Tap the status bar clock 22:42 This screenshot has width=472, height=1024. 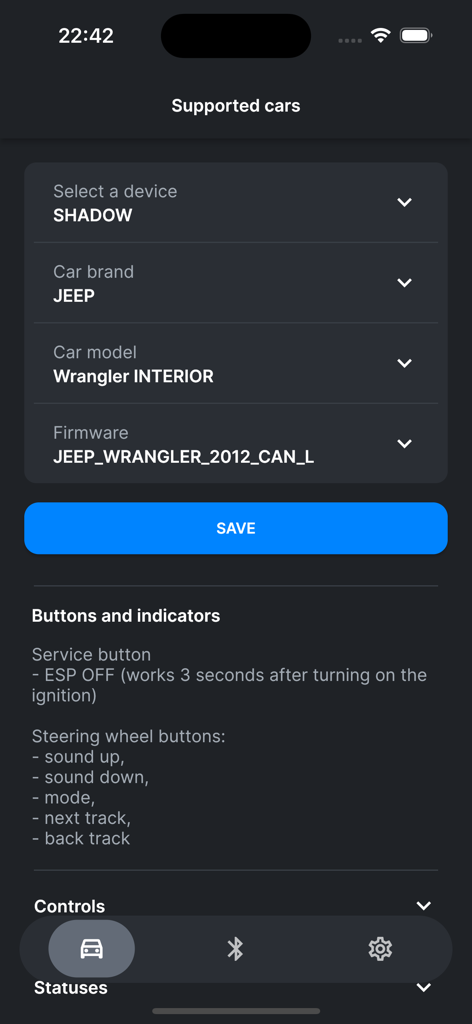click(86, 35)
